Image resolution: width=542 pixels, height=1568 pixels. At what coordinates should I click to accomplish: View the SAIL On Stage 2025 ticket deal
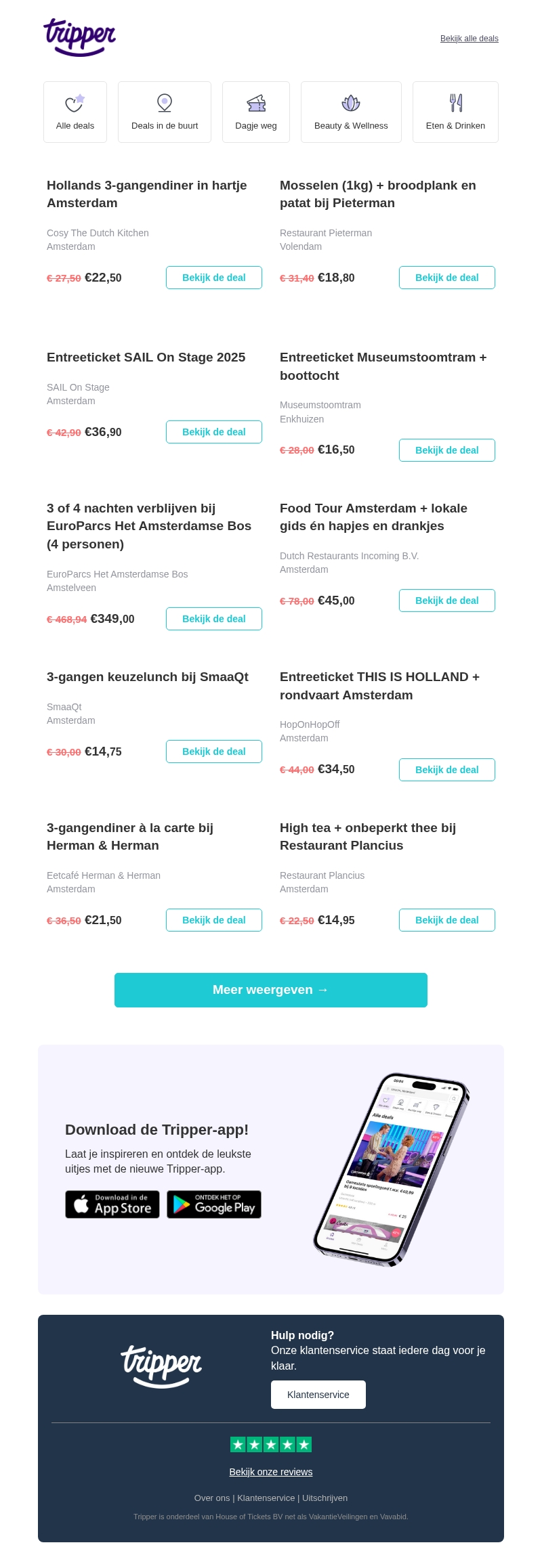pyautogui.click(x=214, y=432)
